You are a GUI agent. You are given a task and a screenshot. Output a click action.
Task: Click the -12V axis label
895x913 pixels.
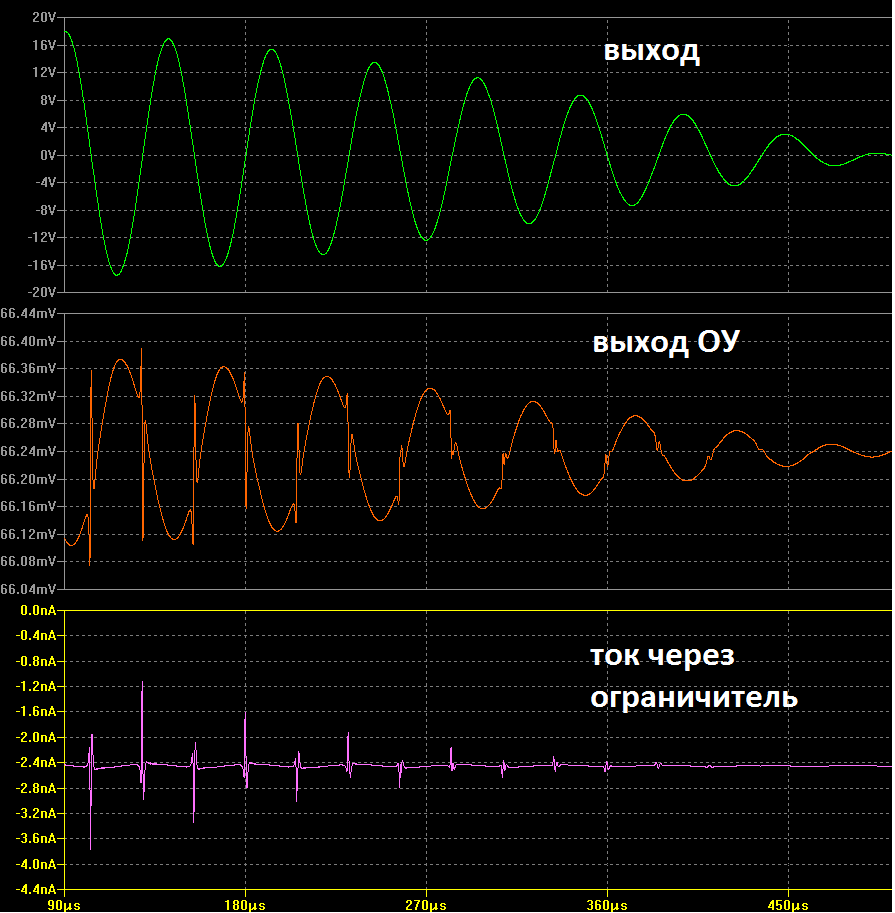pos(43,238)
